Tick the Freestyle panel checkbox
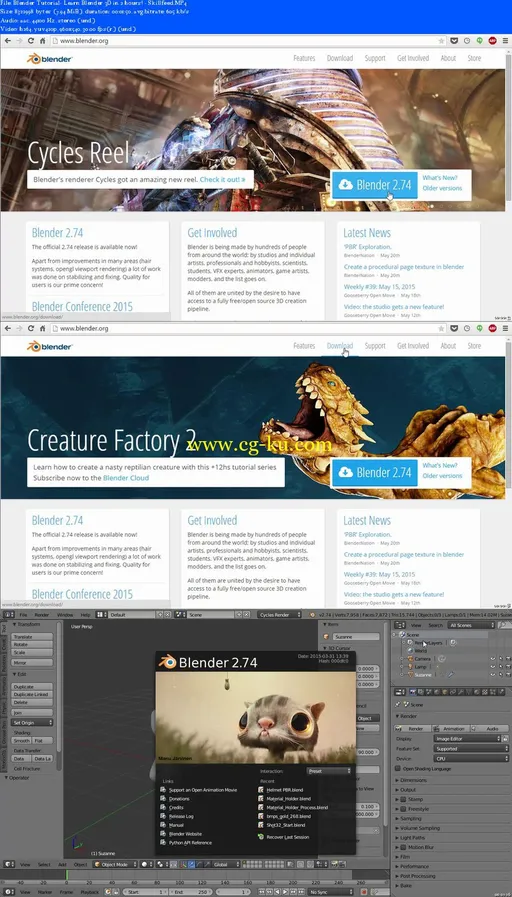Image resolution: width=512 pixels, height=897 pixels. coord(403,809)
